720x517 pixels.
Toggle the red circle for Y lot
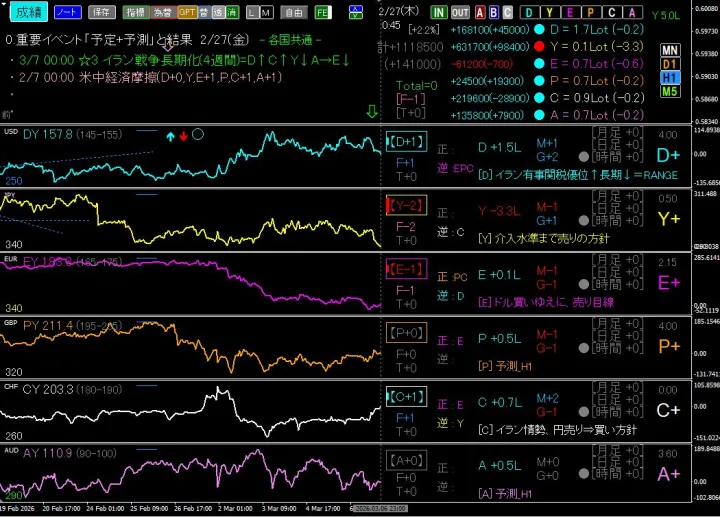click(x=539, y=45)
